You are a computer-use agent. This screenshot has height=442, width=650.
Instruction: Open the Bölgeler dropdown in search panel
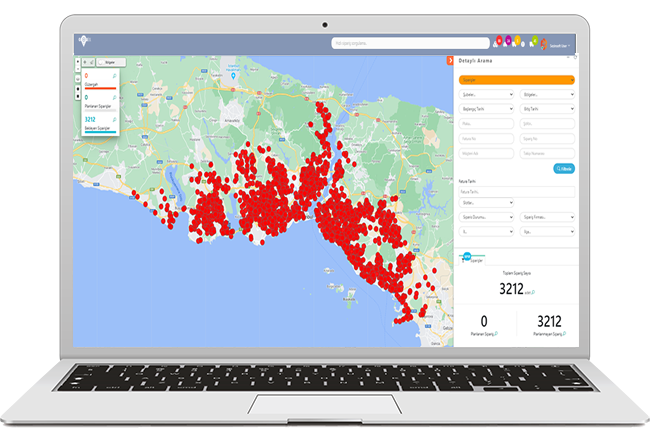(x=547, y=95)
